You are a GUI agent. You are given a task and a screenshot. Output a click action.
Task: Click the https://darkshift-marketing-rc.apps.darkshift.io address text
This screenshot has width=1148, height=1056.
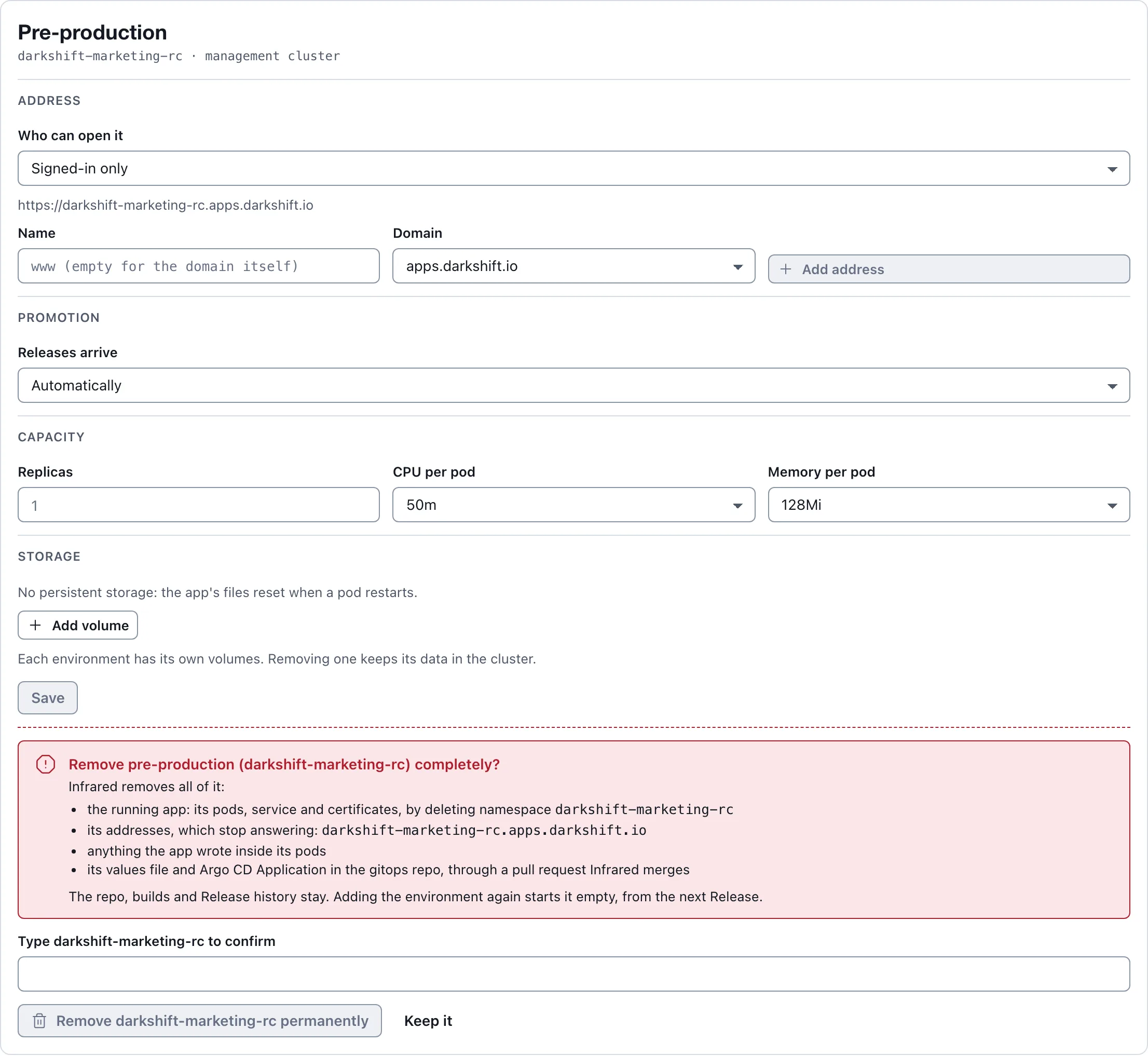pos(166,205)
